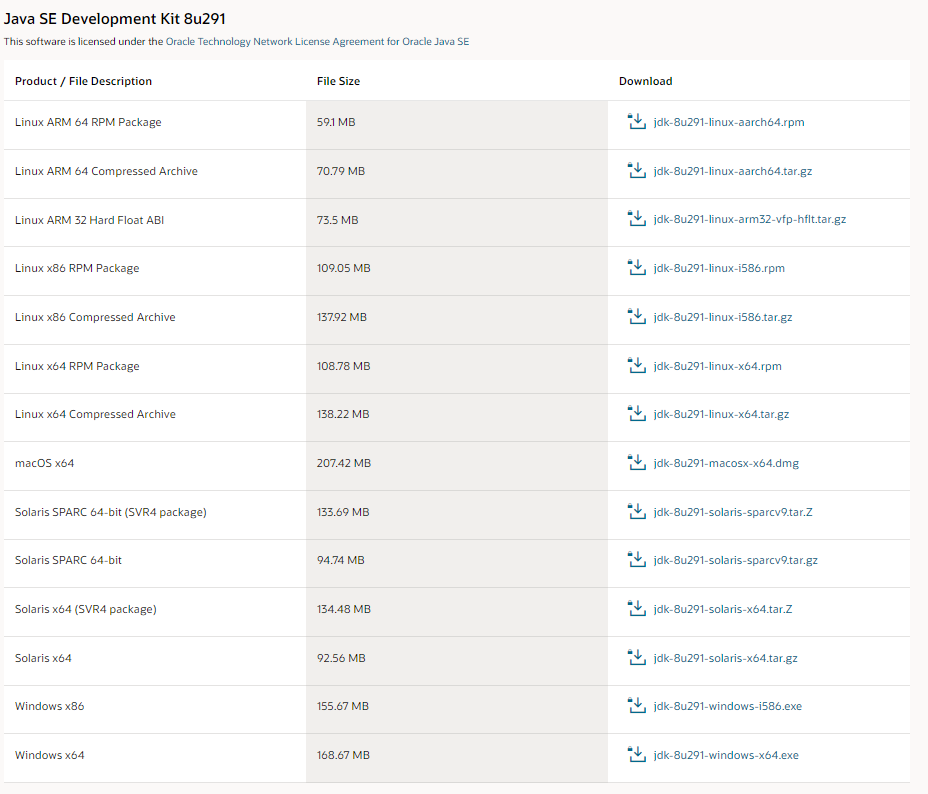Select Linux x64 Compressed Archive text

click(x=95, y=414)
